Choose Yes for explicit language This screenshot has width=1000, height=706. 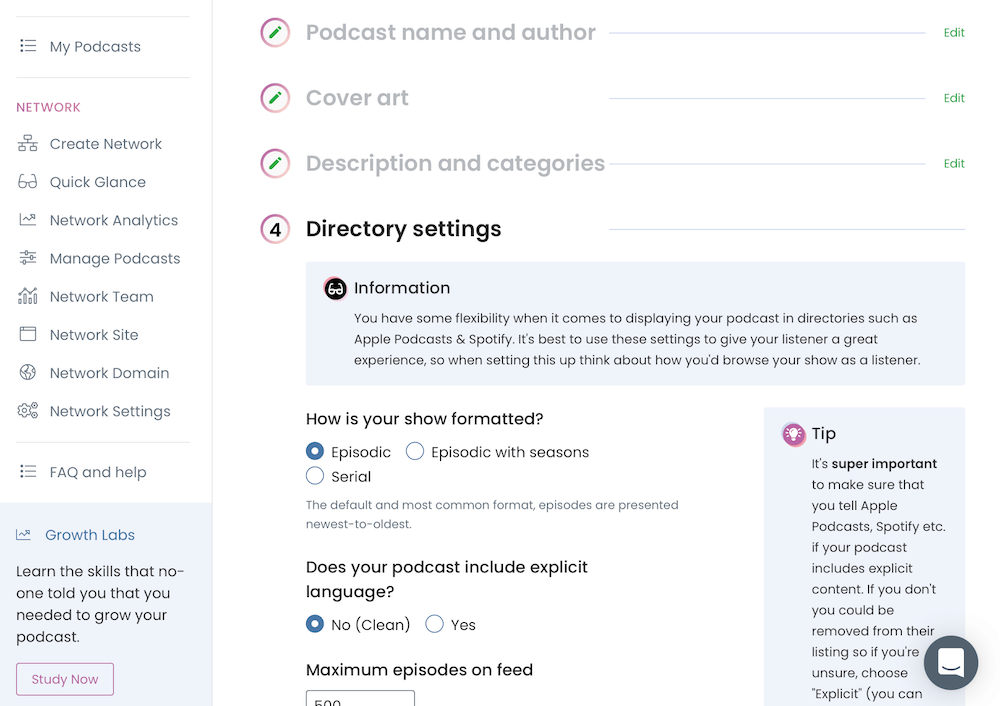[x=434, y=624]
